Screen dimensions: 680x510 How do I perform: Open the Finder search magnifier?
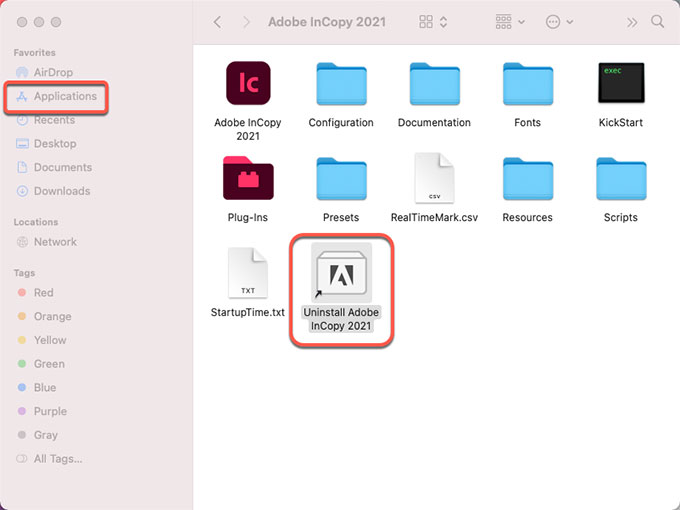pos(657,21)
